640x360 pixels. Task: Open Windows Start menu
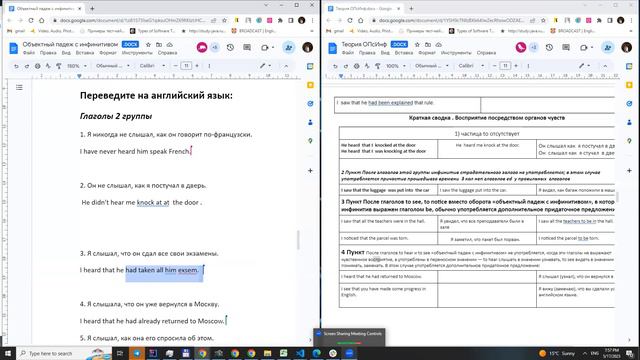pos(8,353)
